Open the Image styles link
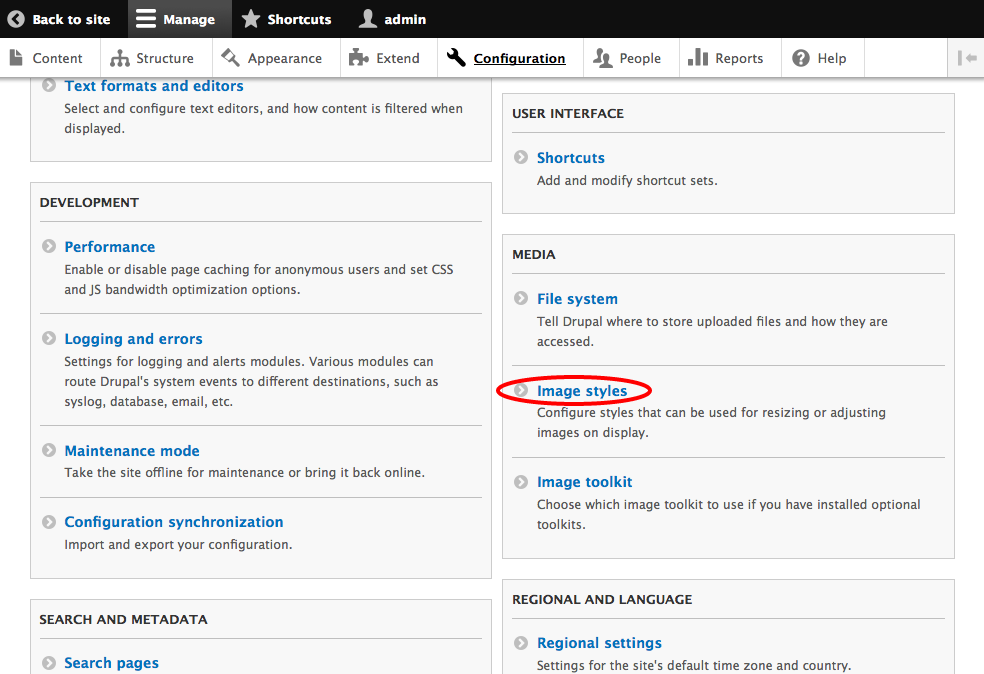 point(582,391)
